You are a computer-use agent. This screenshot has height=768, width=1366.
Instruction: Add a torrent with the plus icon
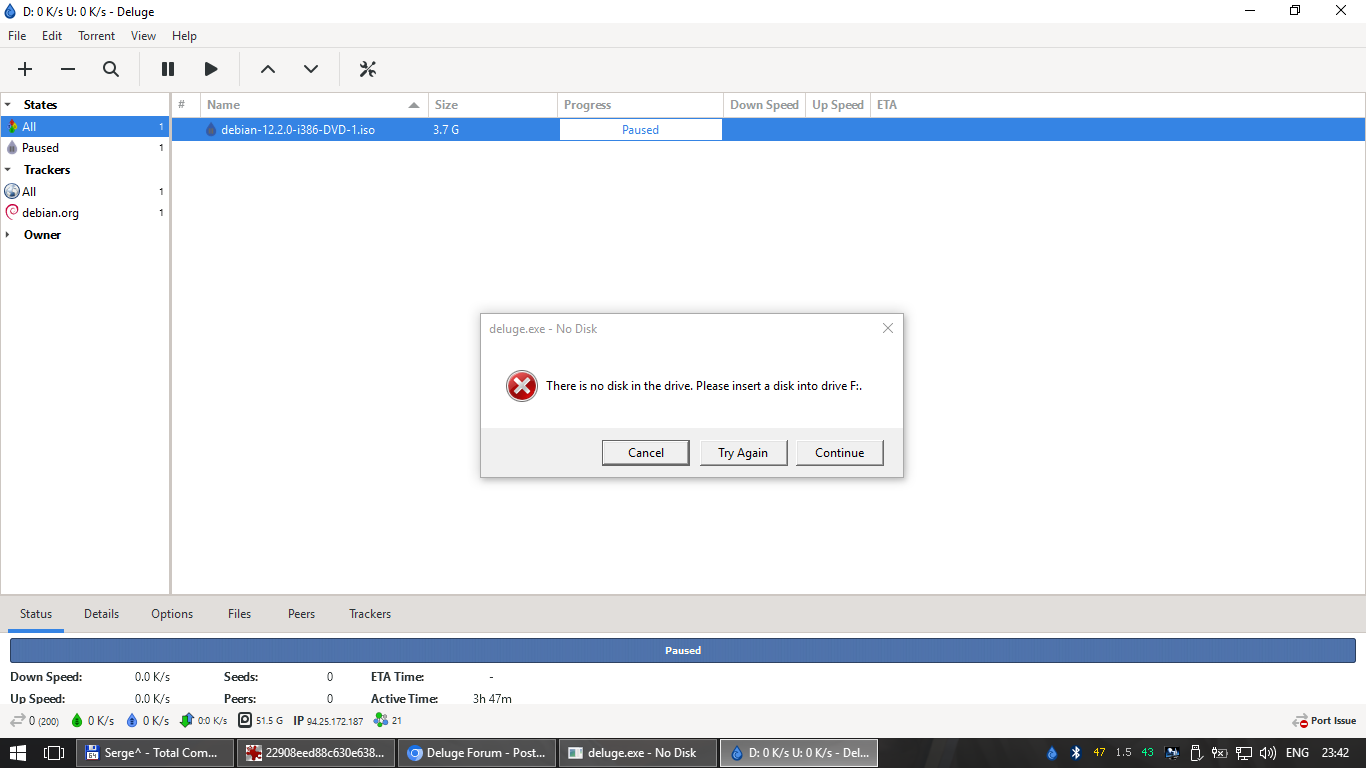coord(25,69)
